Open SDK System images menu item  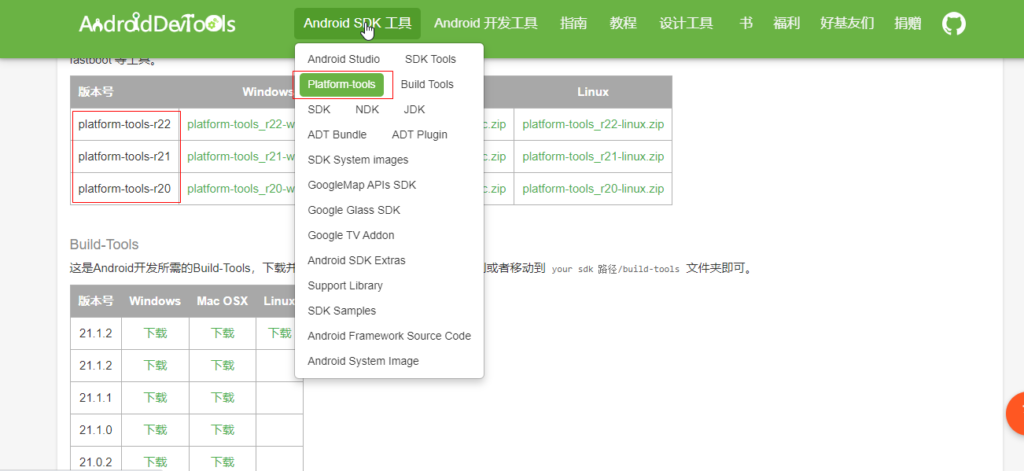pyautogui.click(x=357, y=160)
